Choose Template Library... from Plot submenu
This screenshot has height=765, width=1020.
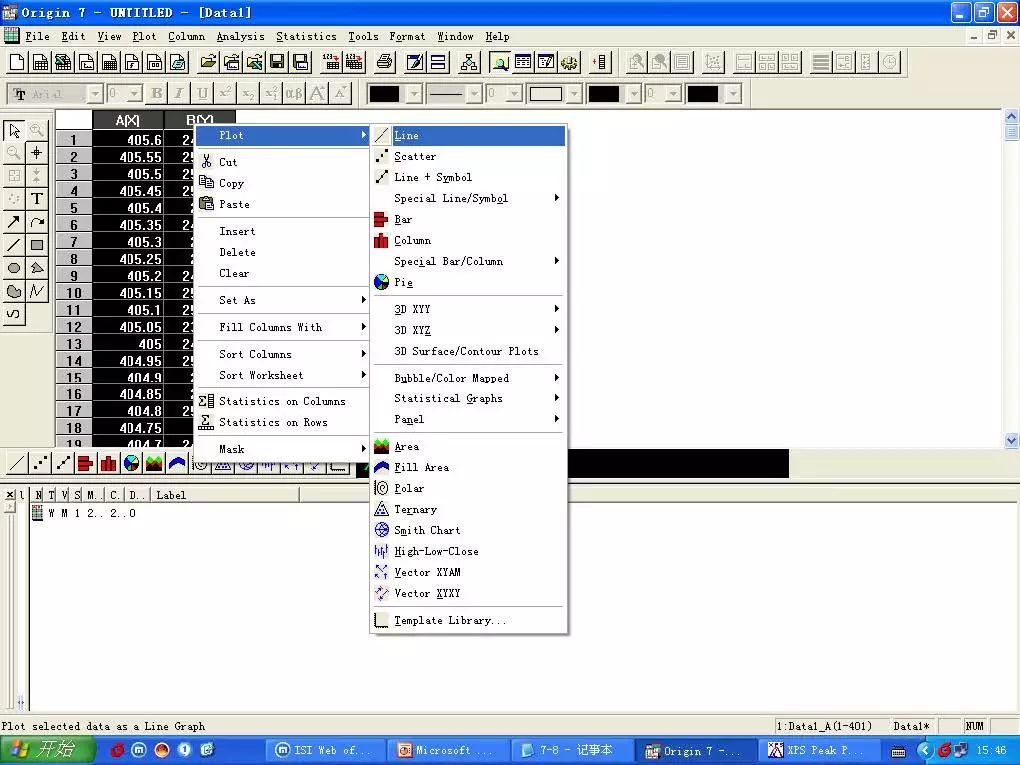tap(468, 620)
